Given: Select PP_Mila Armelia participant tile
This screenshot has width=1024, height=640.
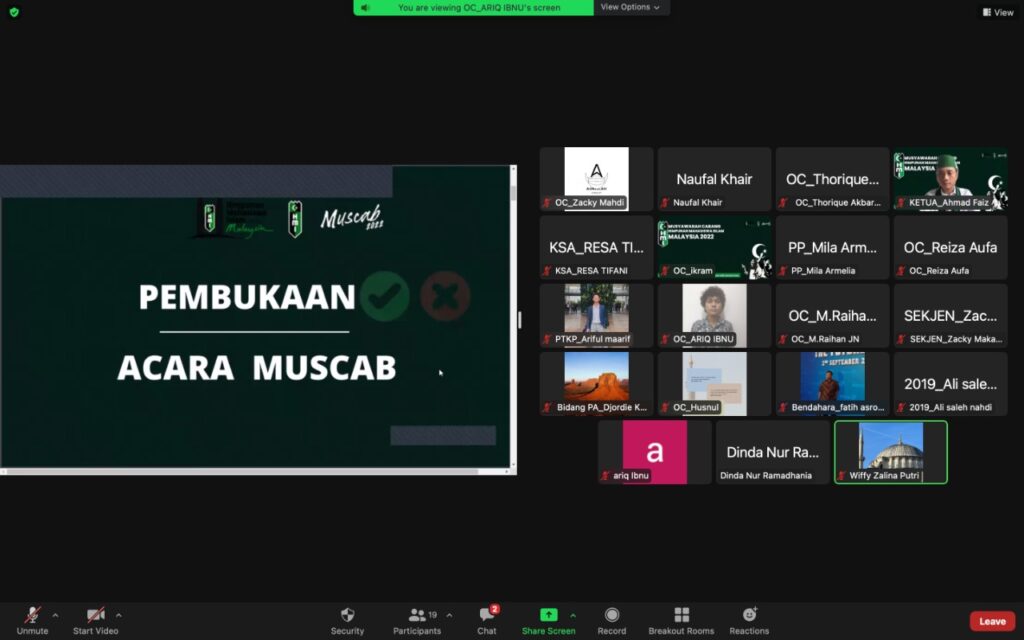Looking at the screenshot, I should click(x=833, y=248).
